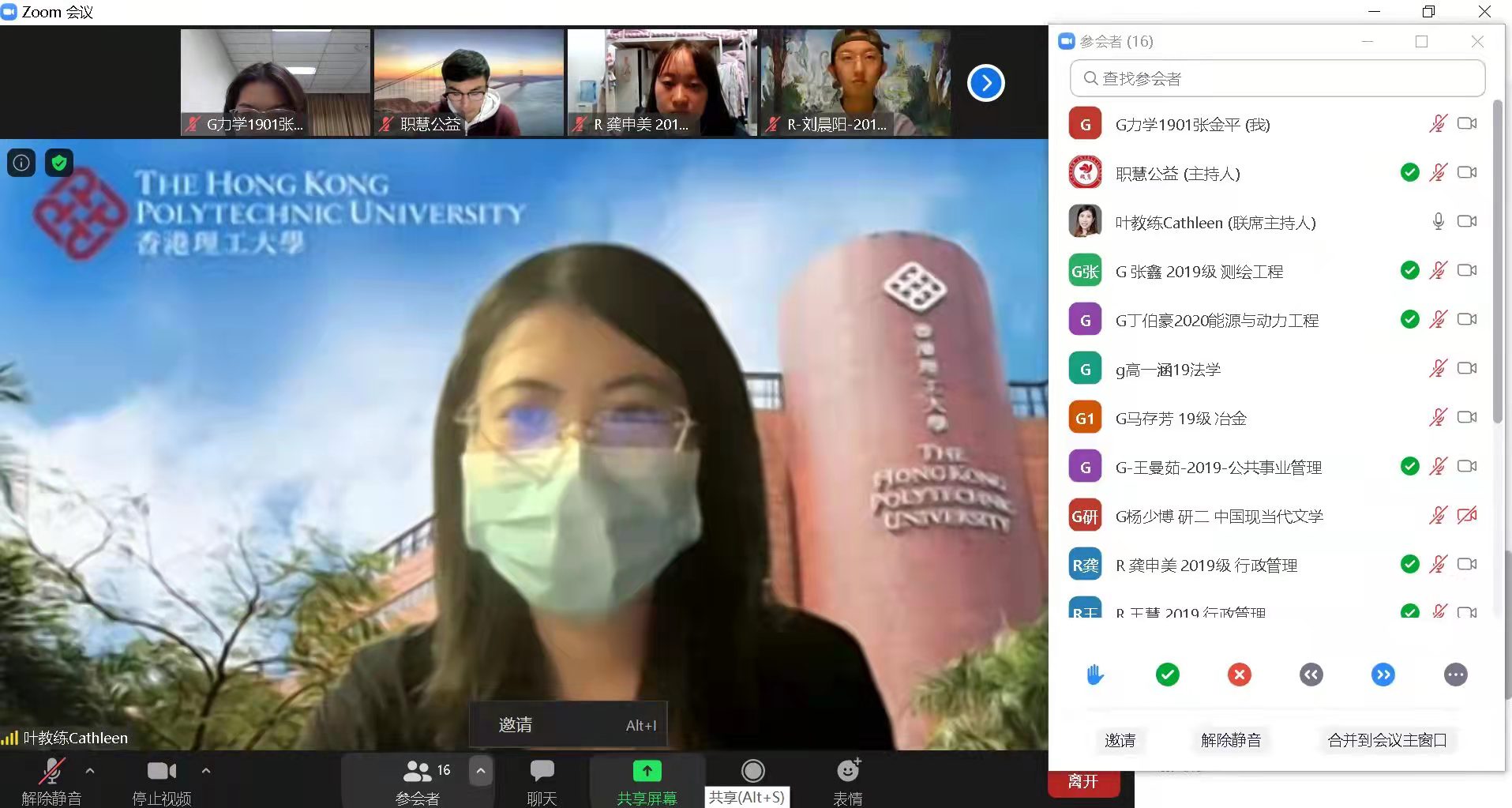Click the red 离开 leave button
The image size is (1512, 808).
pyautogui.click(x=1082, y=782)
